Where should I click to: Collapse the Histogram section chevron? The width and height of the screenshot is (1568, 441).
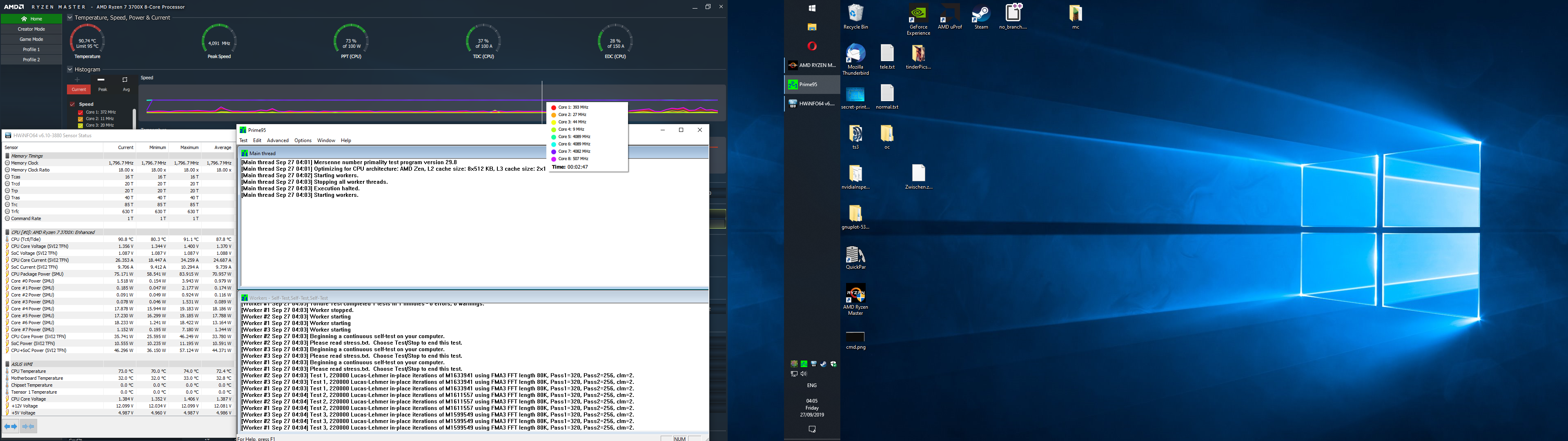coord(70,69)
